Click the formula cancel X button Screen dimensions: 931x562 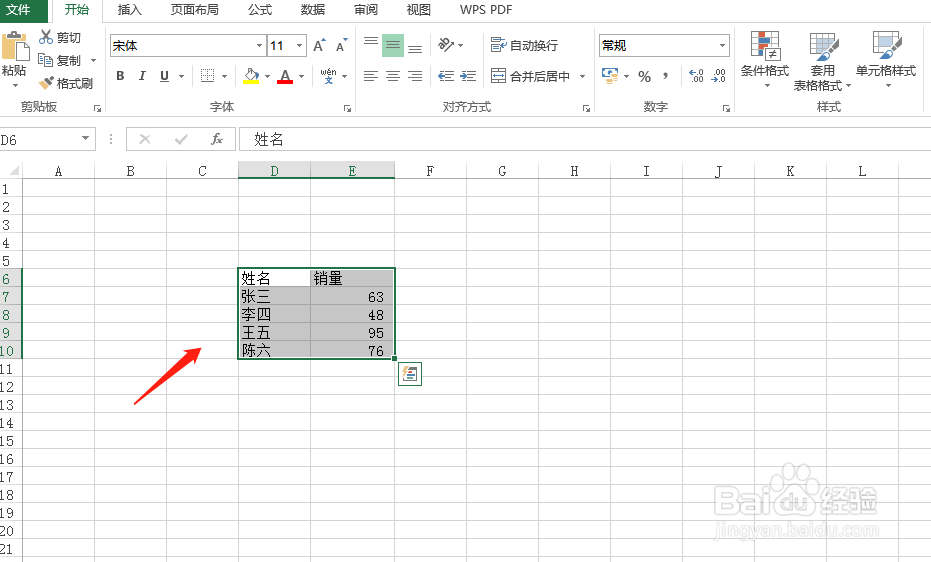click(x=145, y=139)
